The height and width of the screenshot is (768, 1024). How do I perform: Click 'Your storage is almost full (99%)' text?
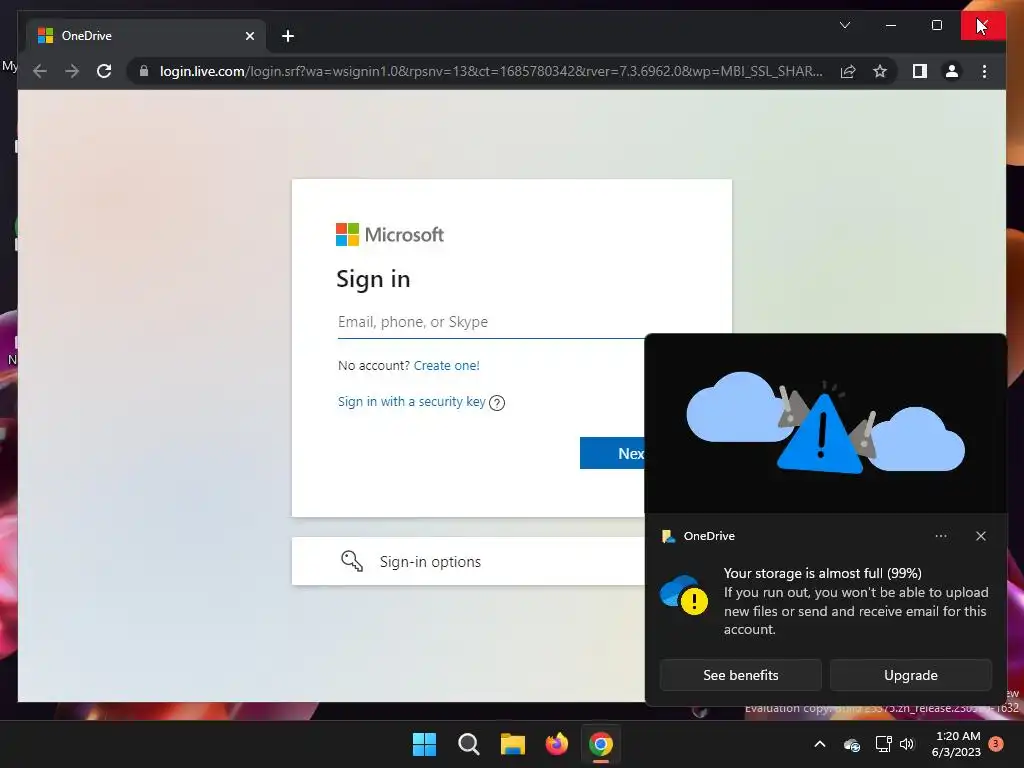click(822, 573)
